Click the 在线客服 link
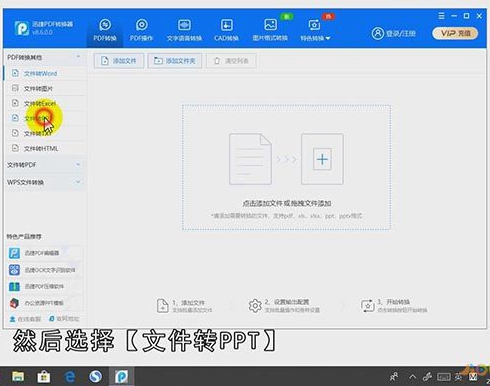Screen dimensions: 490x386 [25, 319]
